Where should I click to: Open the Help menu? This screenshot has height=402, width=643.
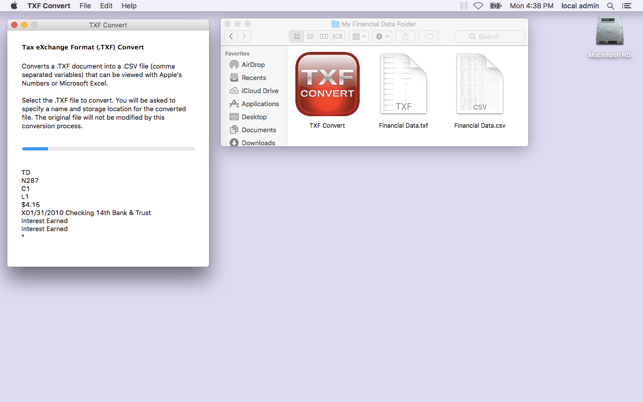pyautogui.click(x=129, y=6)
